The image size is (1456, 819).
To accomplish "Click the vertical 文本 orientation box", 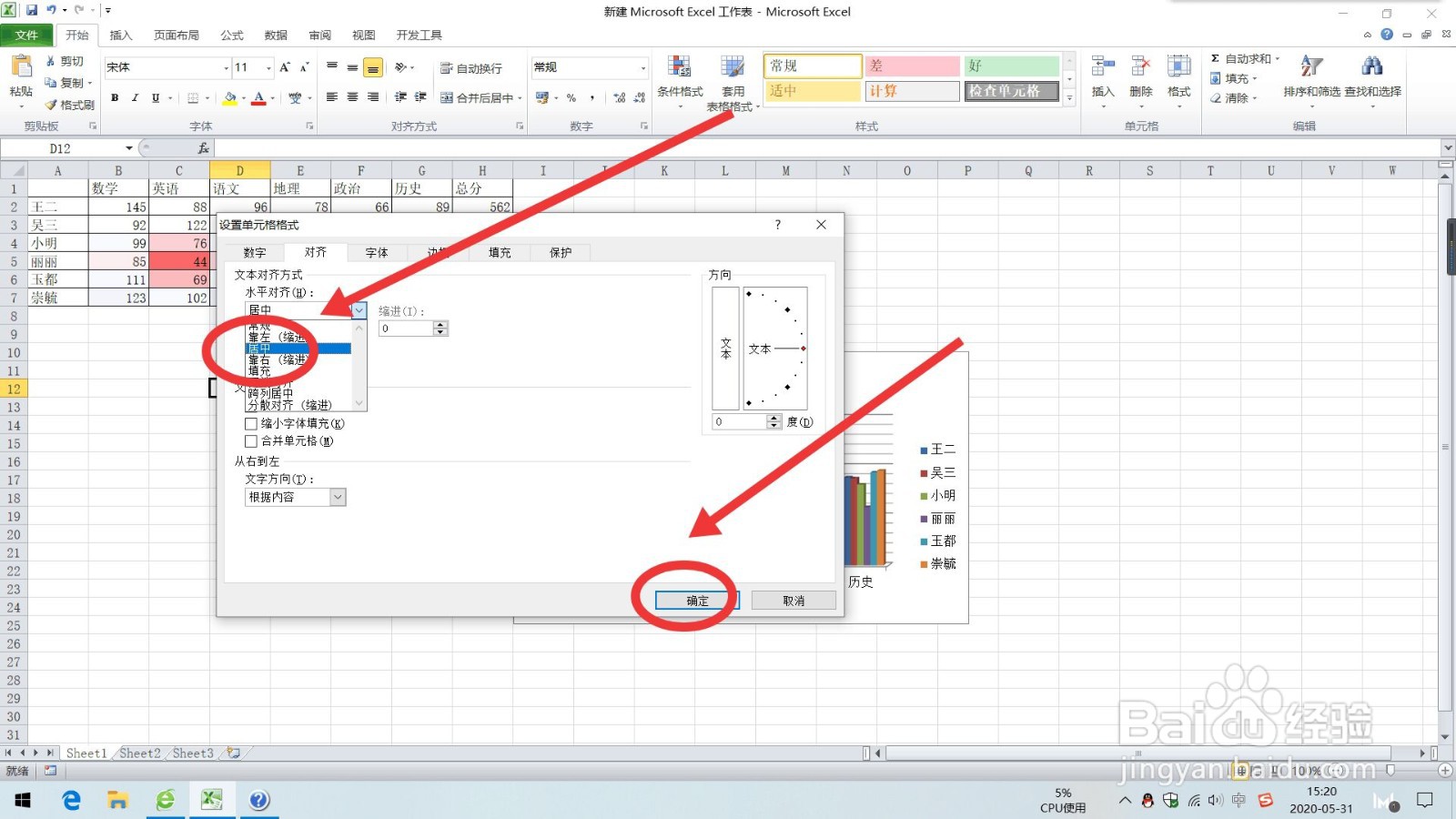I will (x=725, y=349).
